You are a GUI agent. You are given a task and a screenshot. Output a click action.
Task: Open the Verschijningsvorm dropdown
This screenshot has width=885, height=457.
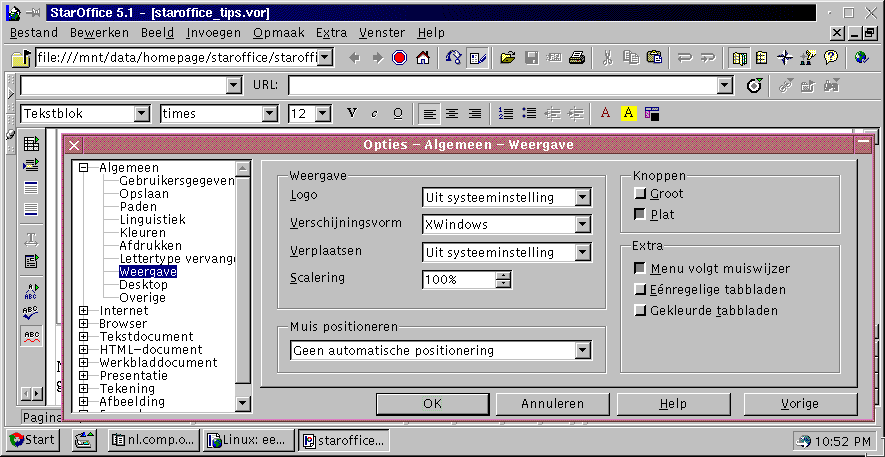pyautogui.click(x=582, y=225)
